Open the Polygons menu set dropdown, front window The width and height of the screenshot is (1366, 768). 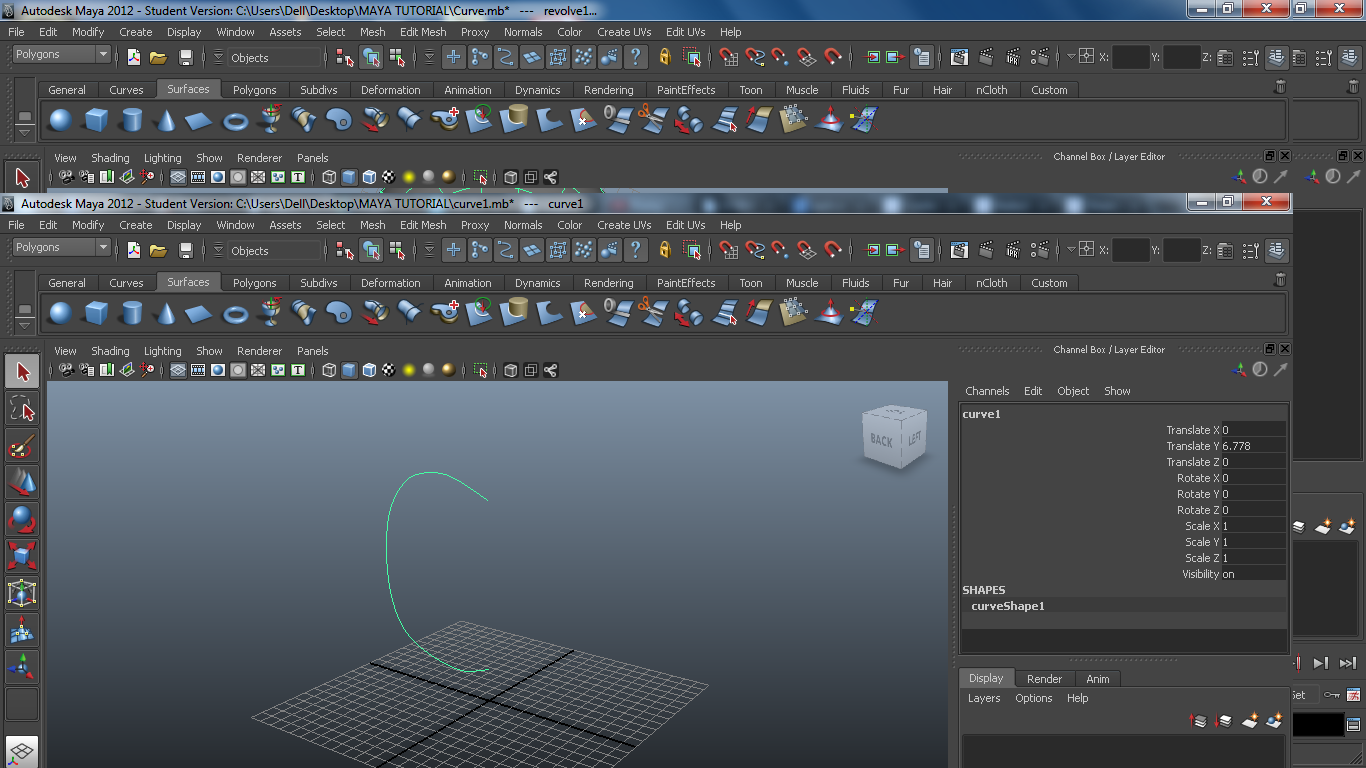61,248
